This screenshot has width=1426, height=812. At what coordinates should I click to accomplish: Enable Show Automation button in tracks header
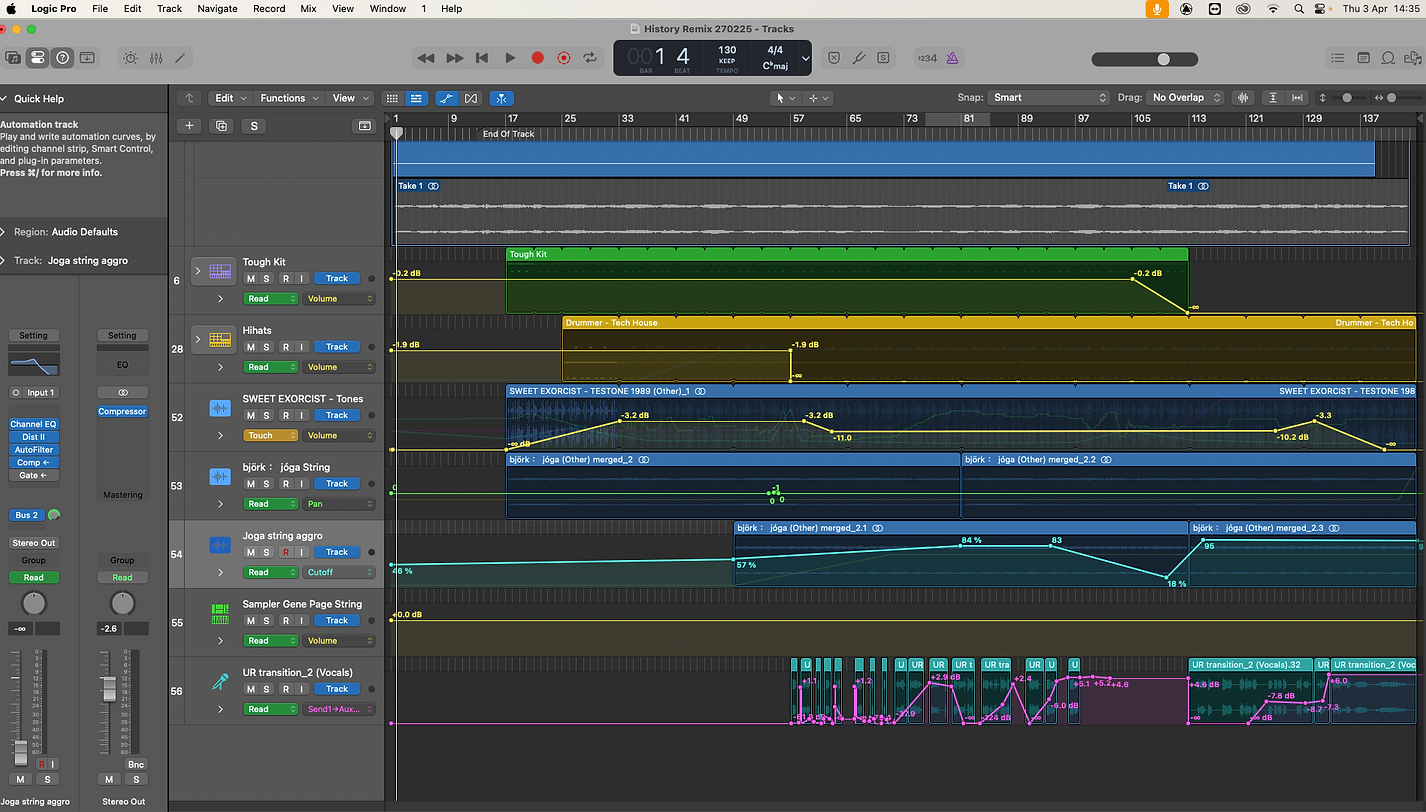pos(446,98)
